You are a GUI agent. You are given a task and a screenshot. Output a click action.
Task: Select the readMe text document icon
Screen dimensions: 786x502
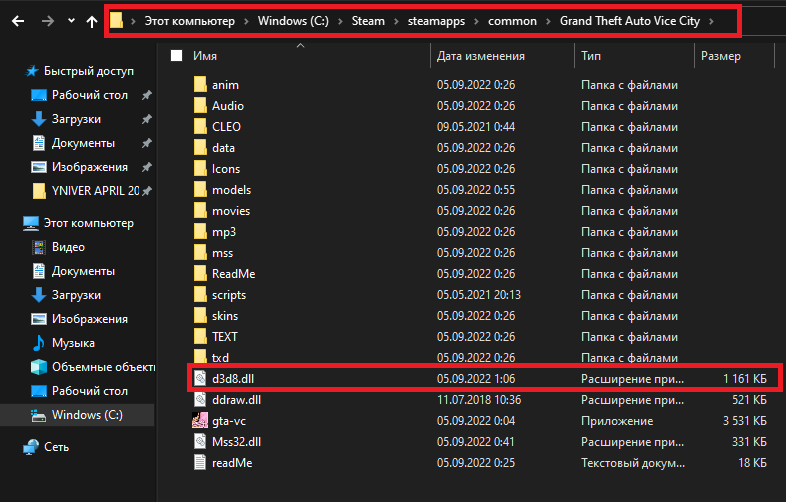[x=200, y=462]
